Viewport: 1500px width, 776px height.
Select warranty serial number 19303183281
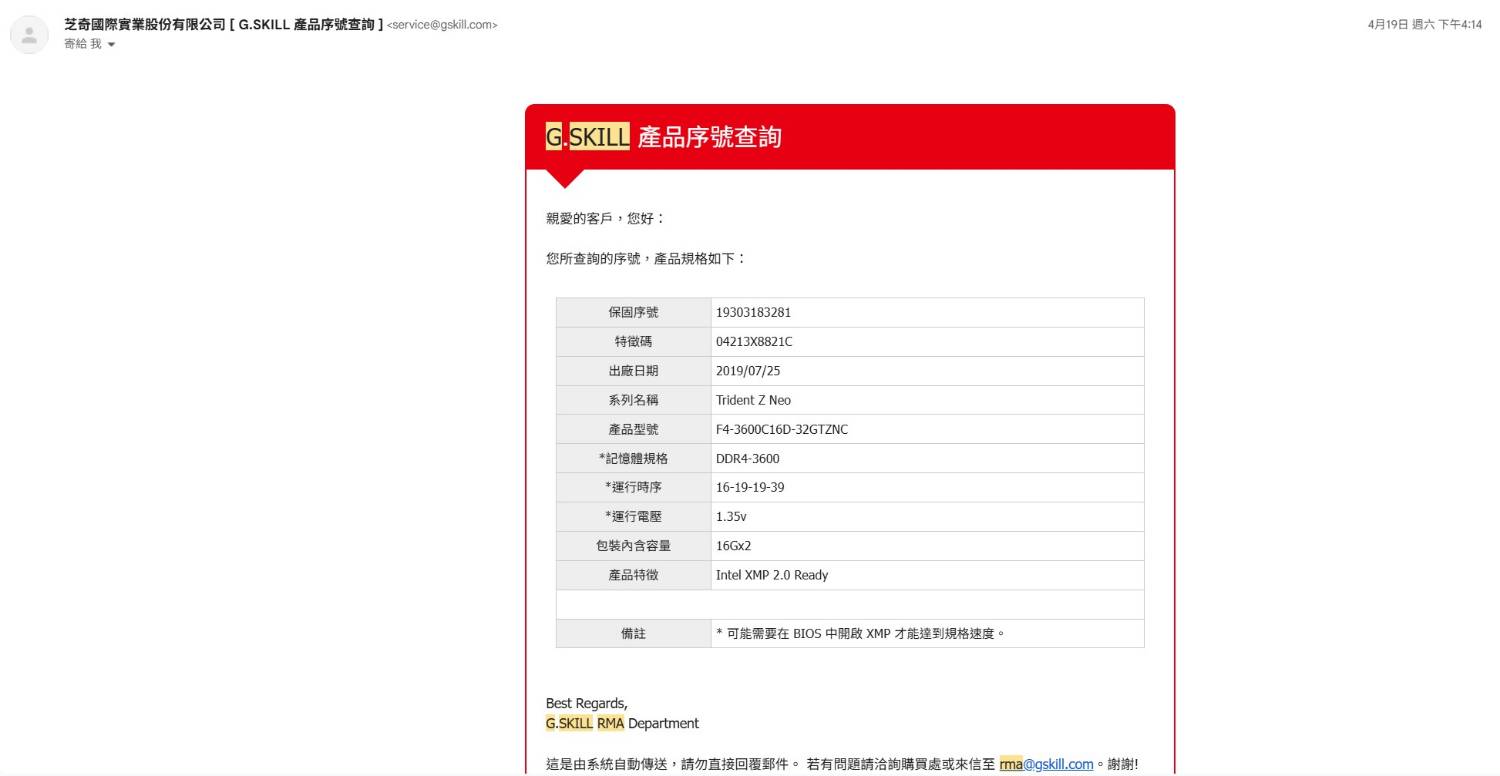click(753, 312)
